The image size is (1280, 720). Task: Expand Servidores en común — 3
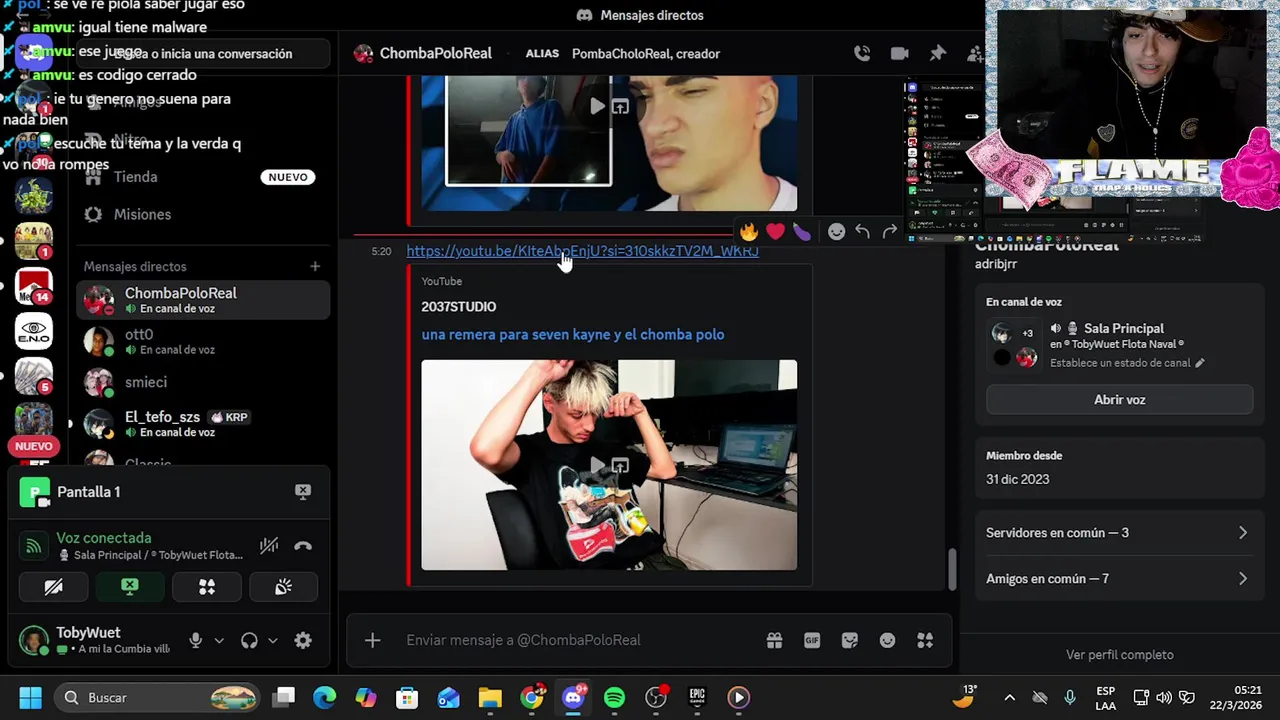coord(1119,533)
